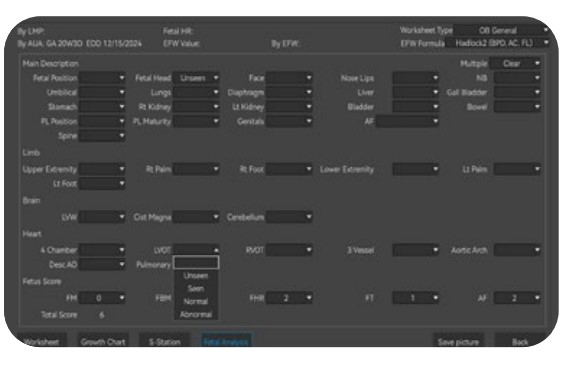Open the FHR score dropdown
This screenshot has width=574, height=366.
pyautogui.click(x=289, y=298)
